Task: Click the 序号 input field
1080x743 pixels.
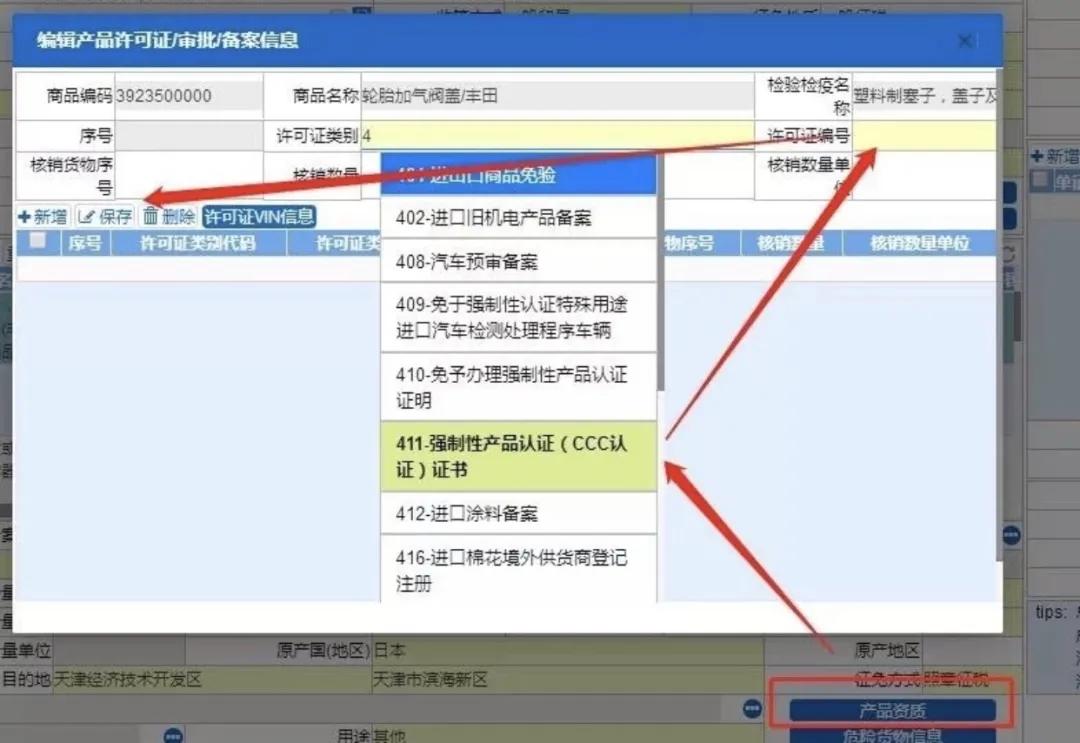Action: coord(190,135)
